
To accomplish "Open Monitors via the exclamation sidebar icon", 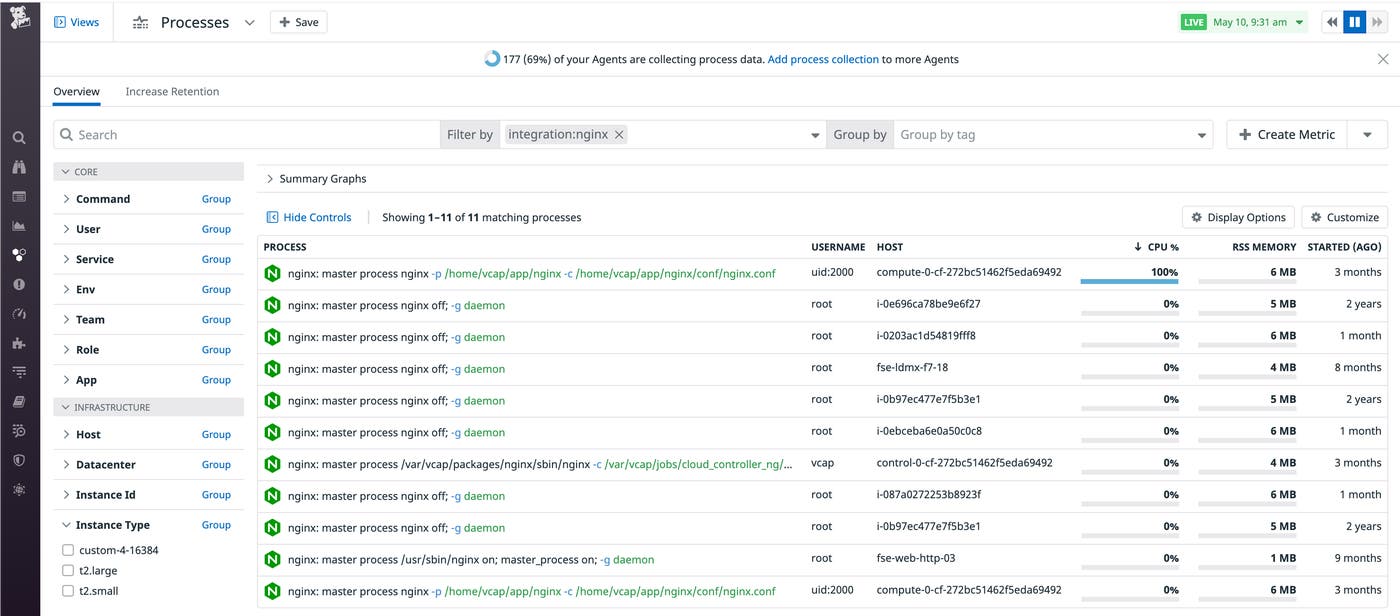I will click(x=20, y=284).
